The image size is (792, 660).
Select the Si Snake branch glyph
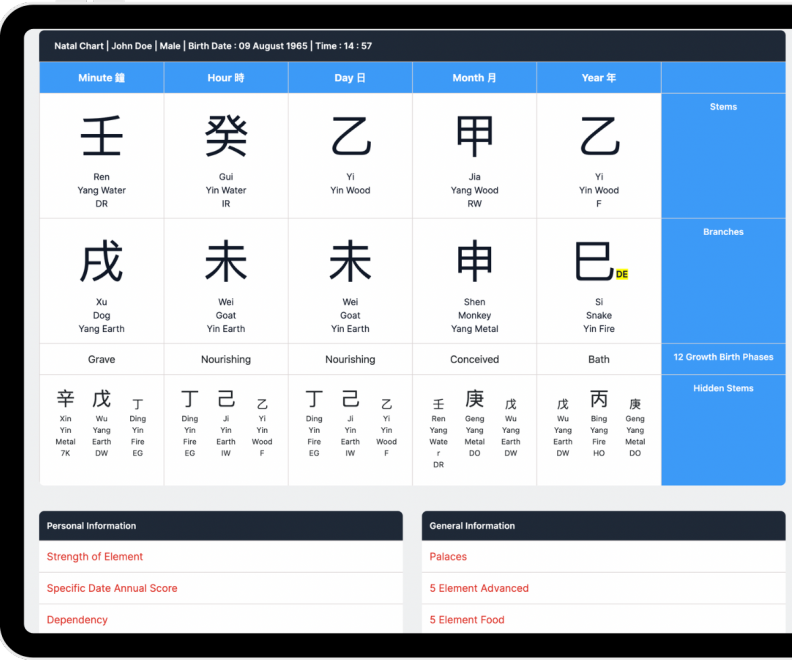click(594, 262)
